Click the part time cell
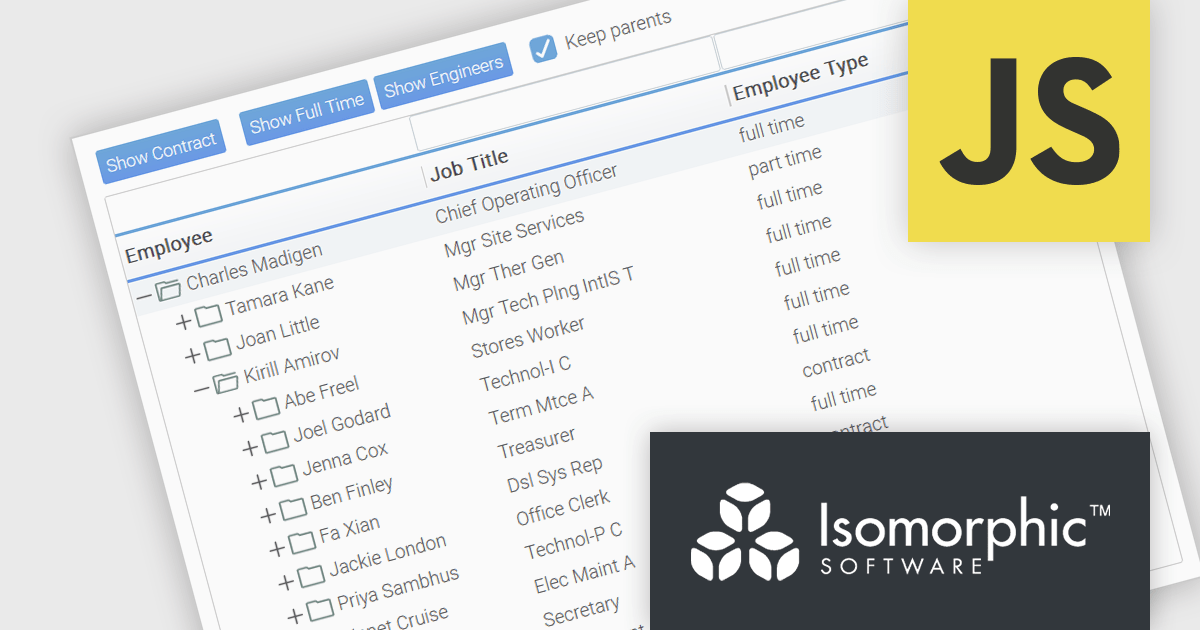 pos(785,162)
